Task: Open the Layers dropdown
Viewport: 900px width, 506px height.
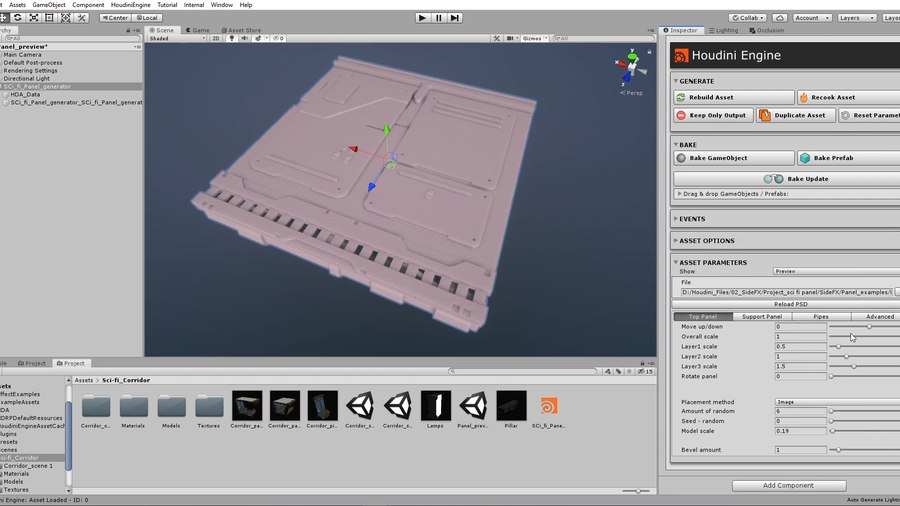Action: 856,18
